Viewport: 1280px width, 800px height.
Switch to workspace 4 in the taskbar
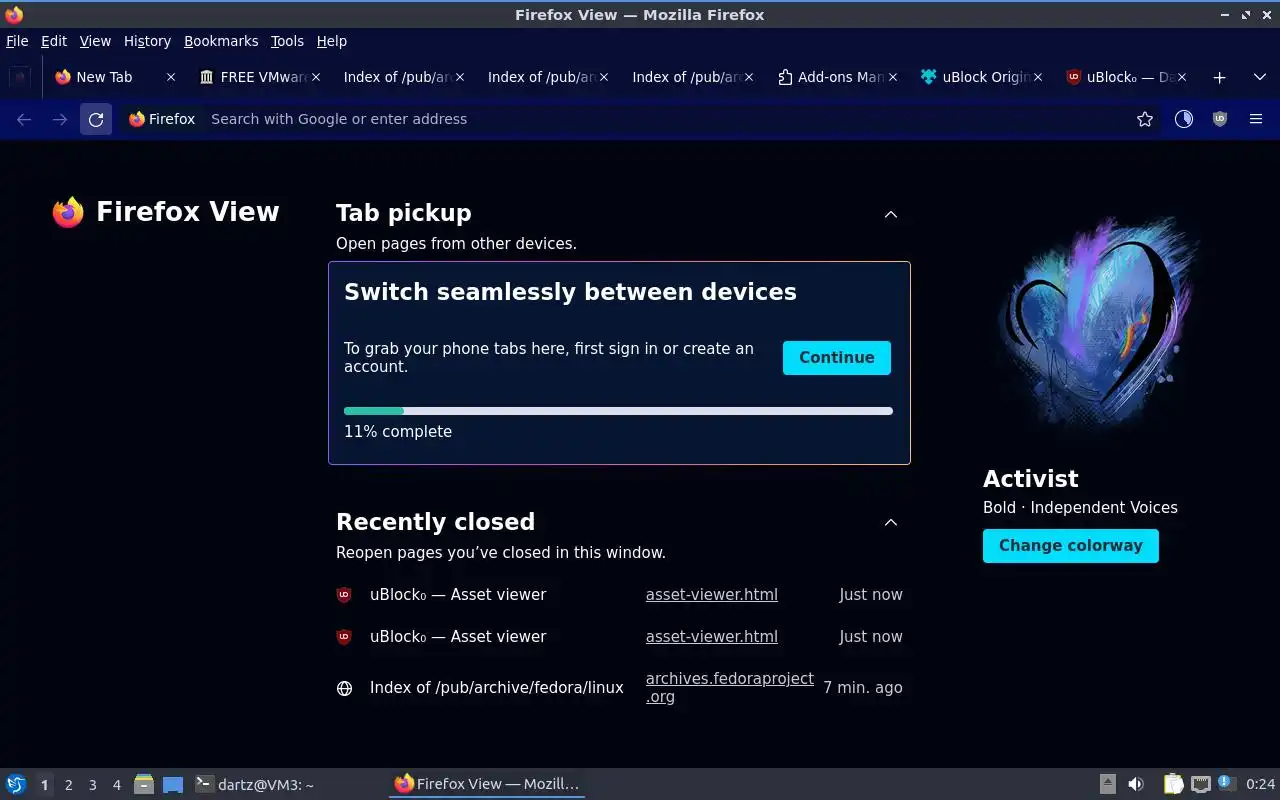coord(116,785)
